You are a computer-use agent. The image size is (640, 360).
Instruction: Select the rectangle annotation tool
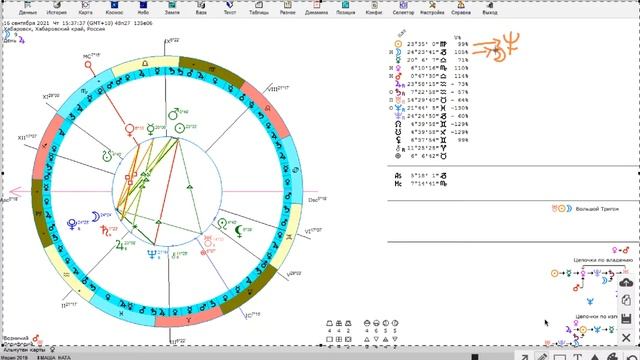559,356
